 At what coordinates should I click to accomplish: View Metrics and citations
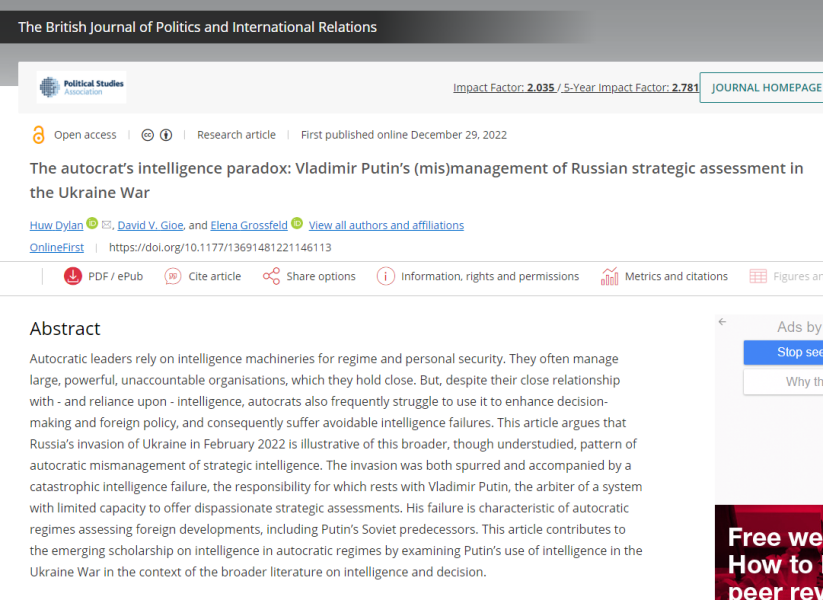click(x=664, y=276)
